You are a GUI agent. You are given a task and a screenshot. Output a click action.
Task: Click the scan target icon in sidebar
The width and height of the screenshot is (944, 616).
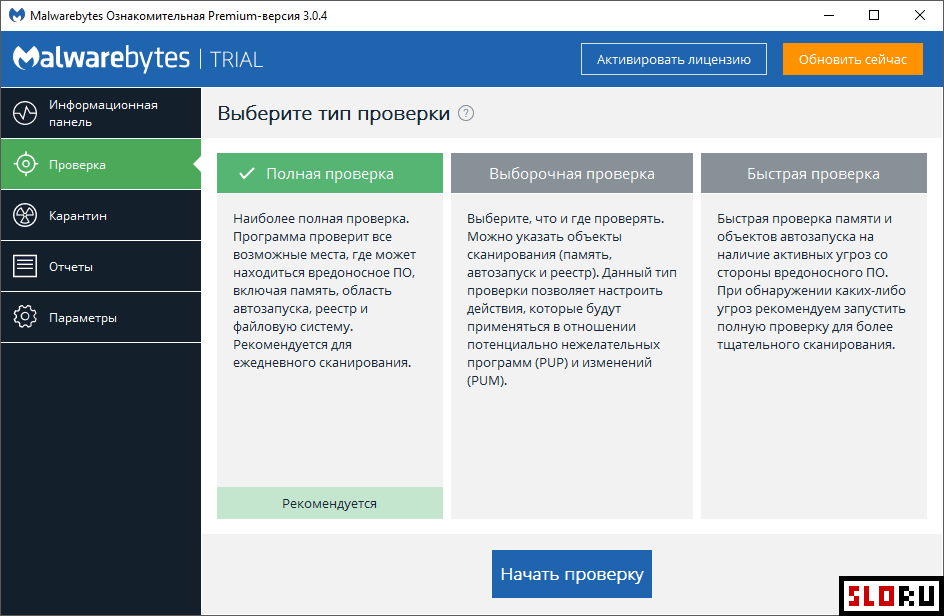click(25, 164)
